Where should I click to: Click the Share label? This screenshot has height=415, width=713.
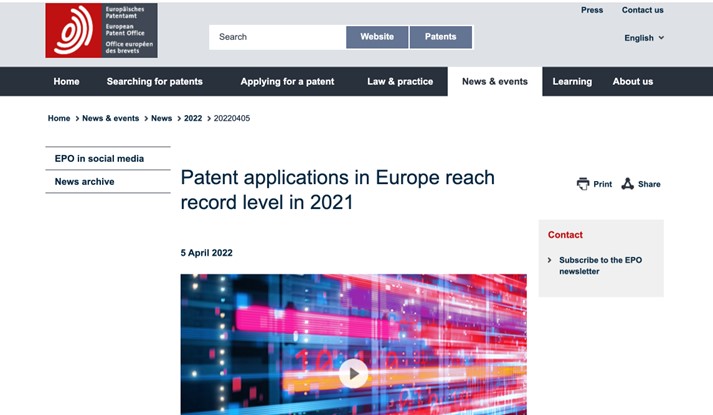pyautogui.click(x=649, y=184)
